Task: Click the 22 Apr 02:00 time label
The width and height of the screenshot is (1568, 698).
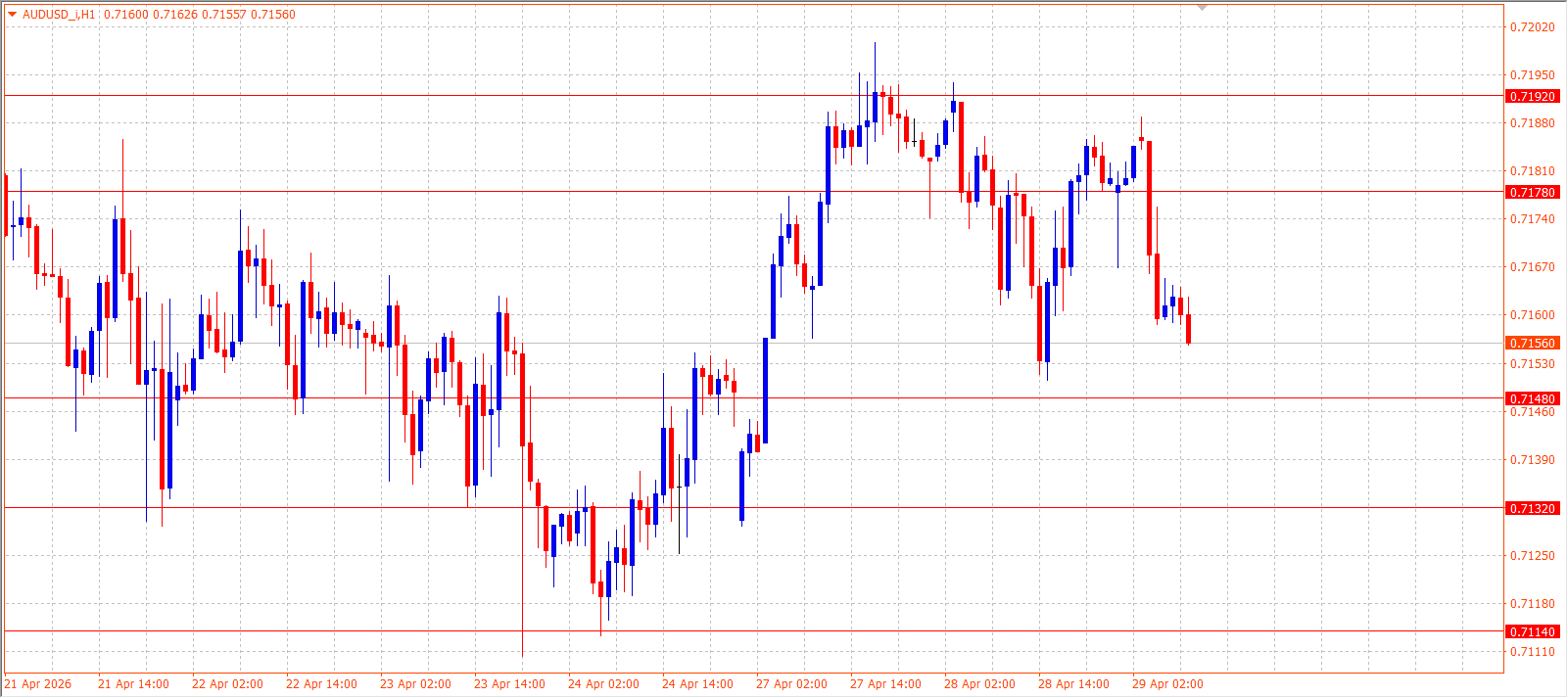Action: [x=227, y=684]
